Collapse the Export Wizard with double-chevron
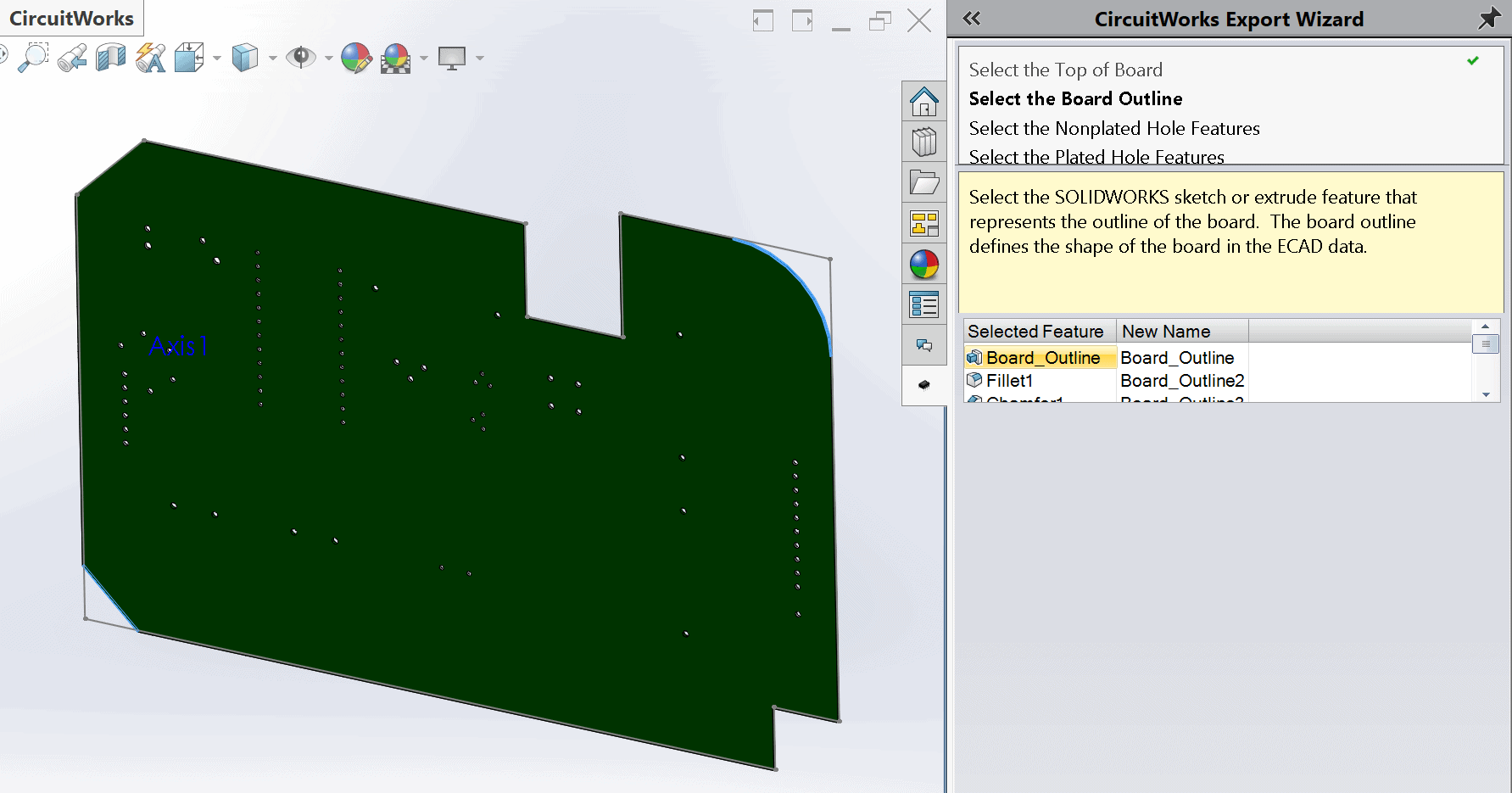 point(972,19)
